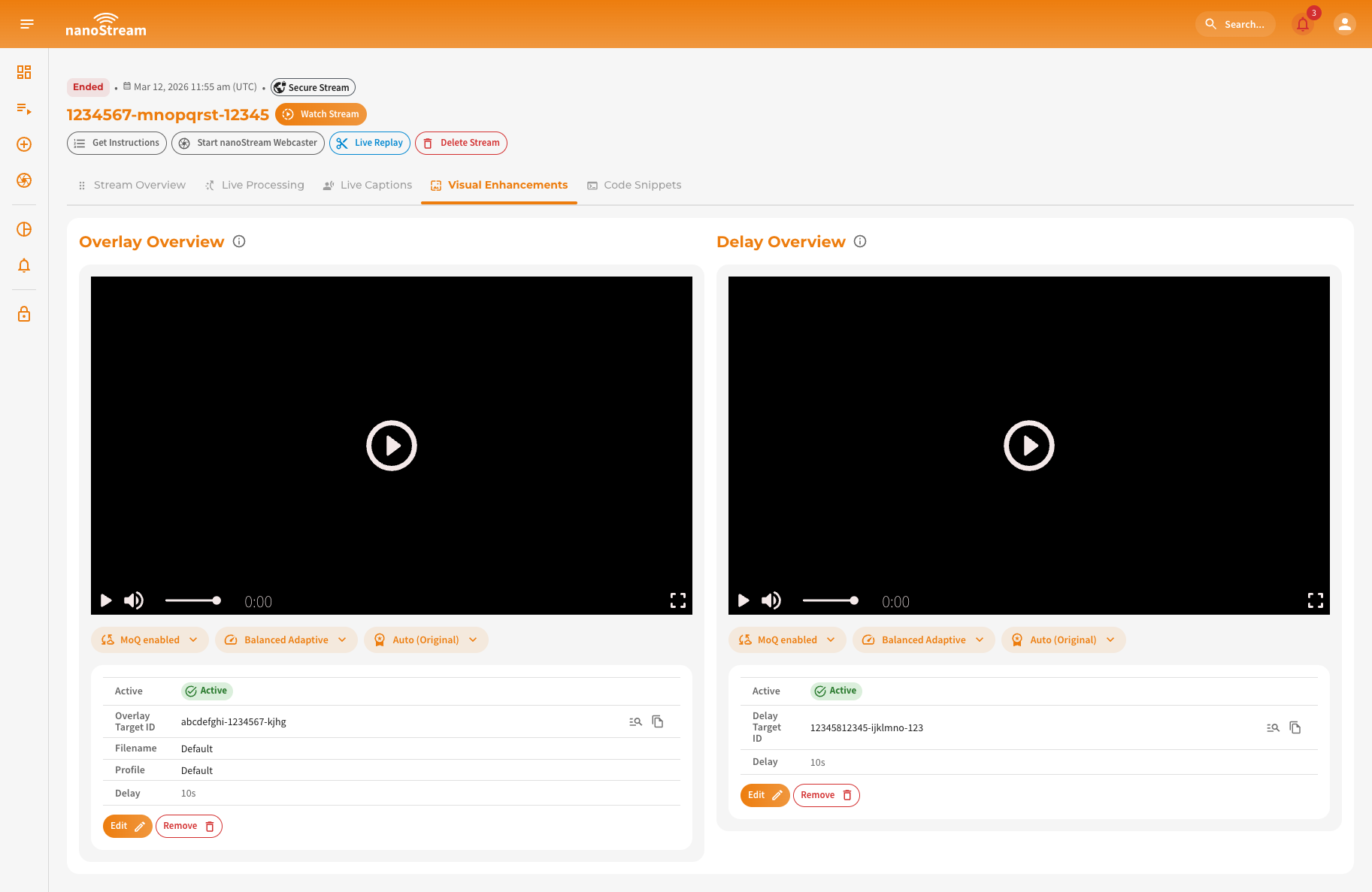Copy the Overlay Target ID using copy icon
Viewport: 1372px width, 892px height.
pos(658,721)
